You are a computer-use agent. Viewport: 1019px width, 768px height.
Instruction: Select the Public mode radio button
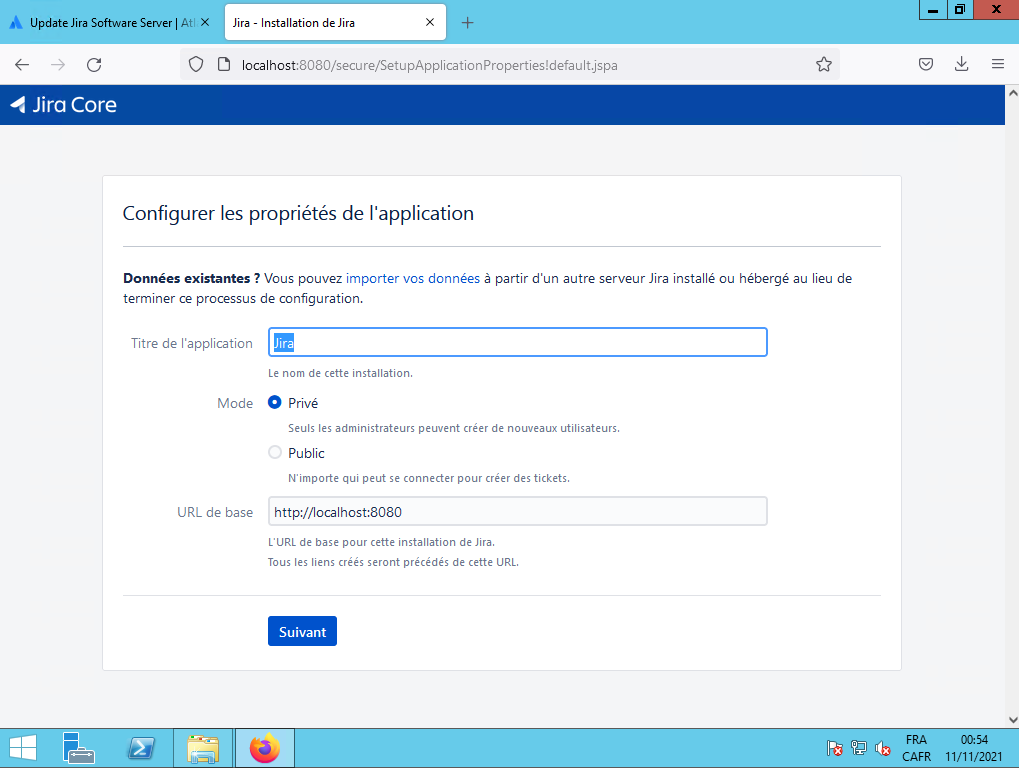[275, 452]
